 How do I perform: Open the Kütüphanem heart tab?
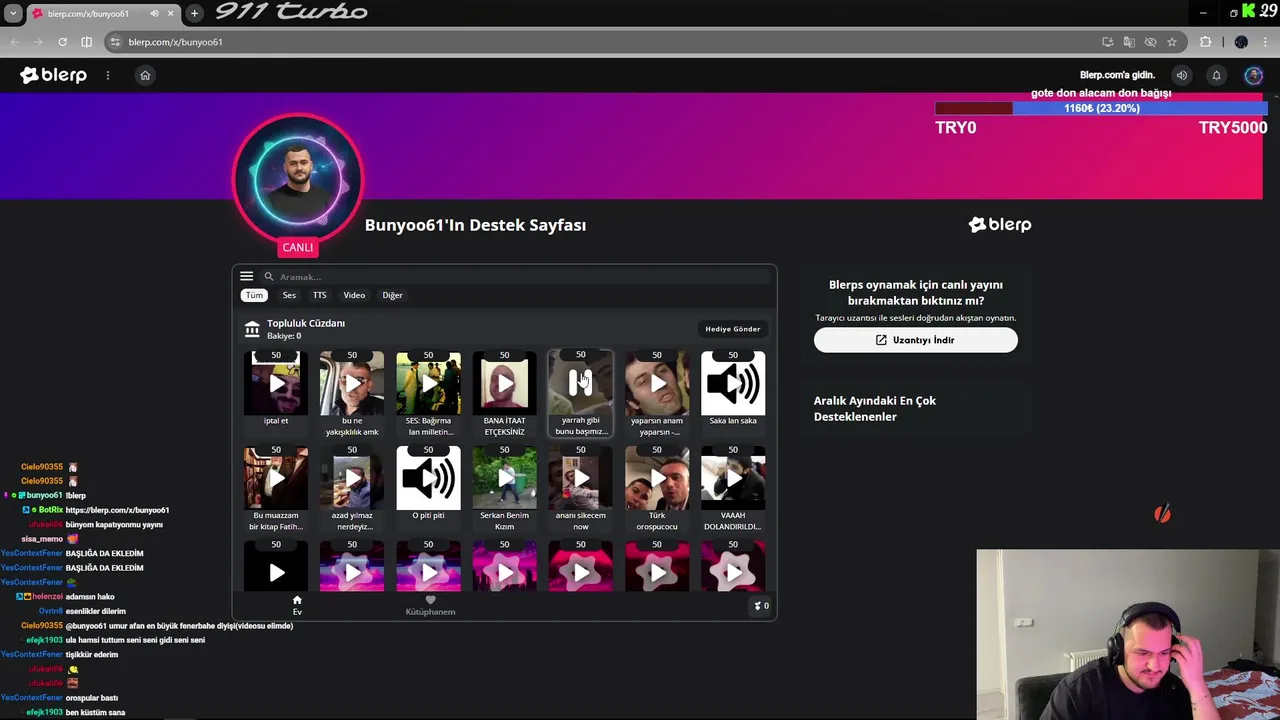coord(430,605)
